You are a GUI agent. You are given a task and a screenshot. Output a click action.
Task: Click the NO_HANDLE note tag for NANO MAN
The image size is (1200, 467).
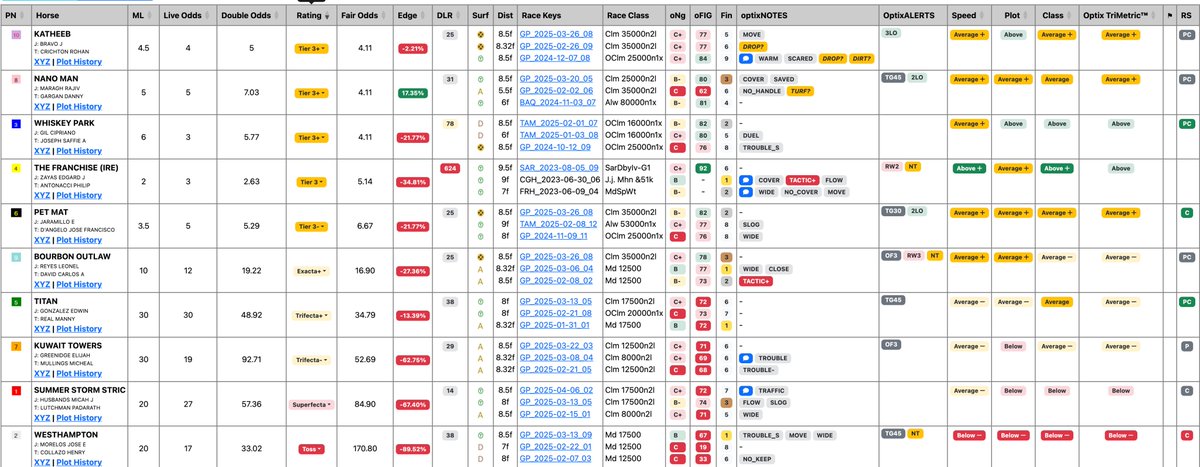click(x=763, y=91)
